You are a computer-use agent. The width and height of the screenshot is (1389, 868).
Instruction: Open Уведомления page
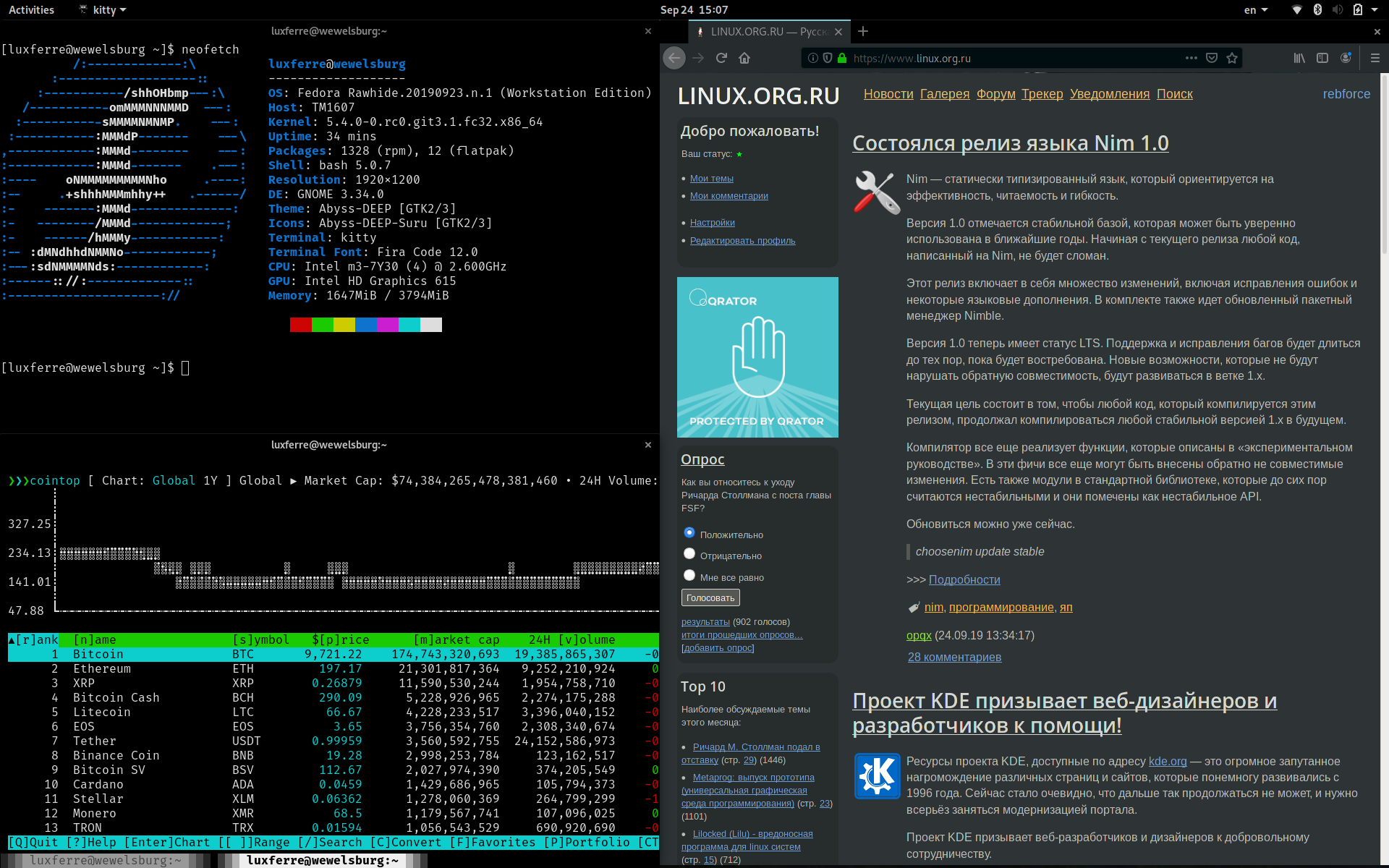coord(1110,94)
